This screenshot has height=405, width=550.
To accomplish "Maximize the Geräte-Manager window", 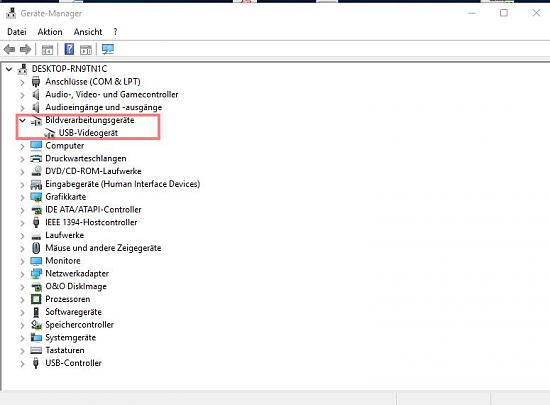I will [504, 13].
